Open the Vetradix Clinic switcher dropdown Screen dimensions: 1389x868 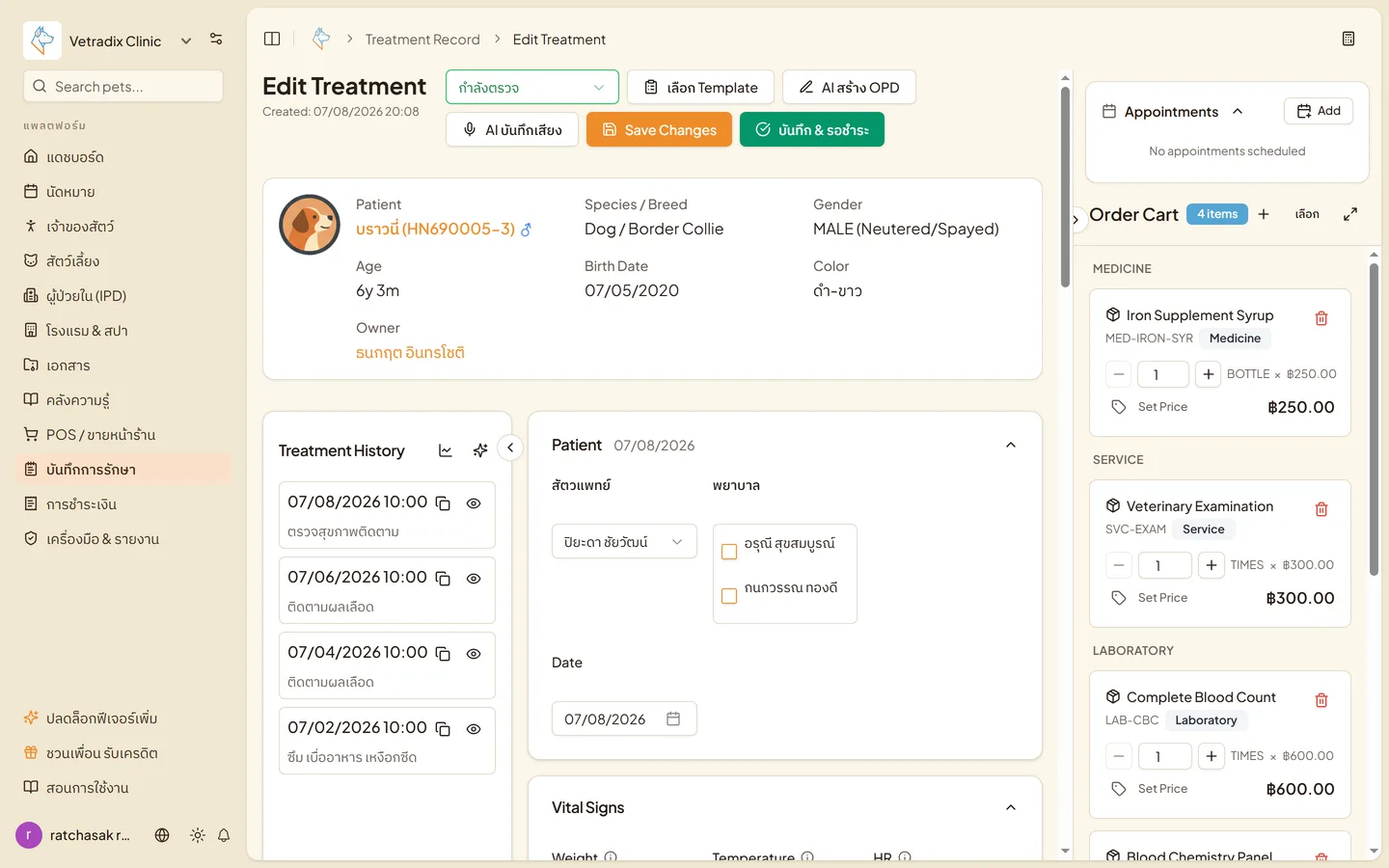(186, 41)
